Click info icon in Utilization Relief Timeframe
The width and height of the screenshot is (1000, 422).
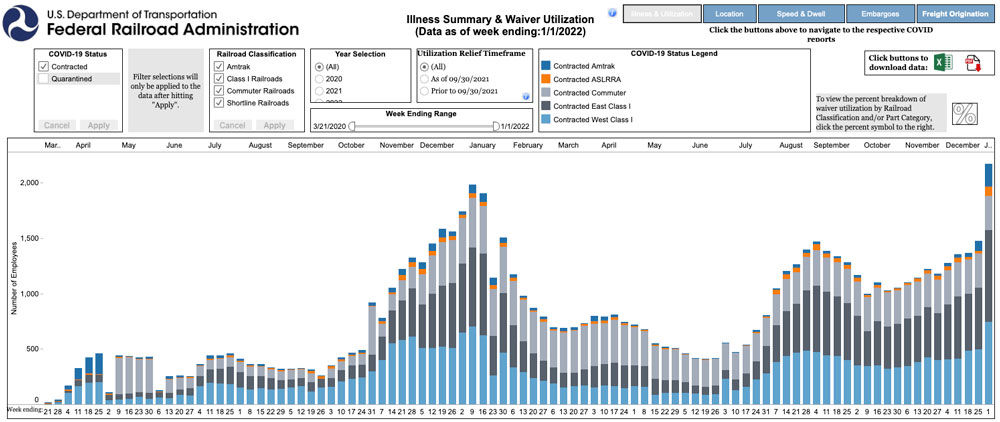click(x=525, y=96)
